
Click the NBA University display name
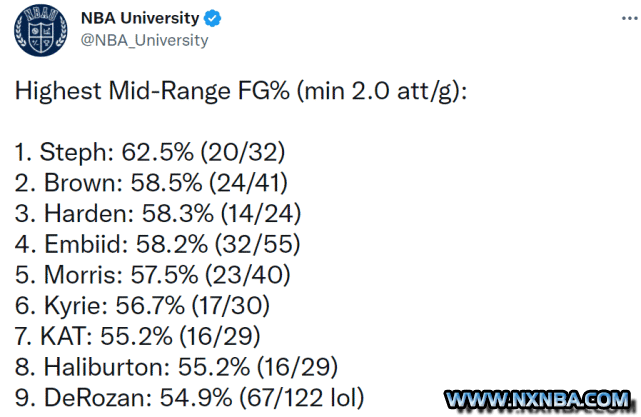coord(140,18)
